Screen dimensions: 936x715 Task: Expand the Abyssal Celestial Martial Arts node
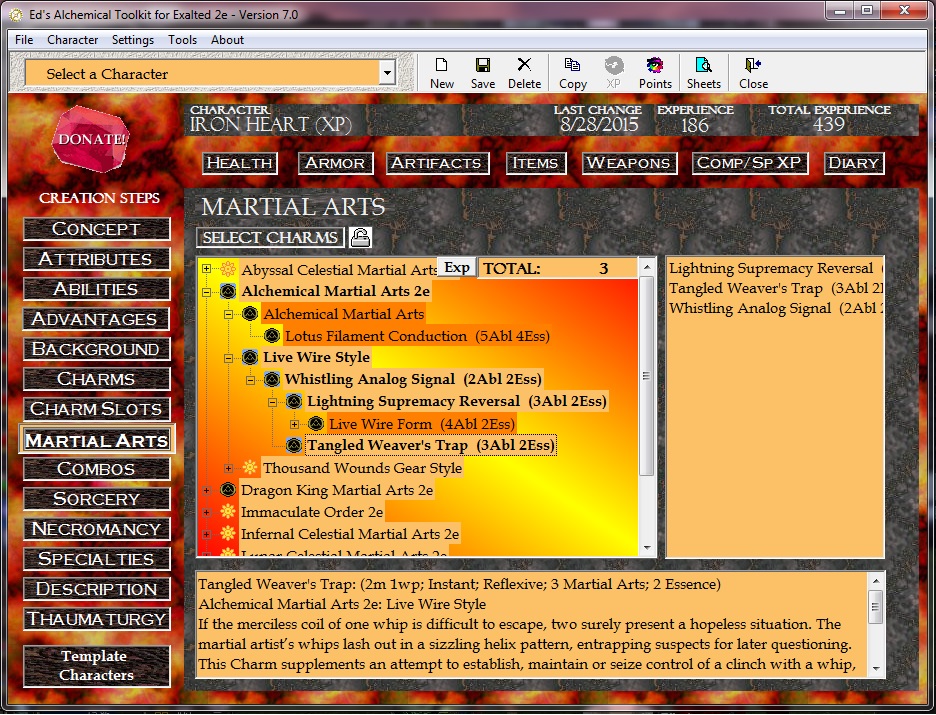pos(207,269)
